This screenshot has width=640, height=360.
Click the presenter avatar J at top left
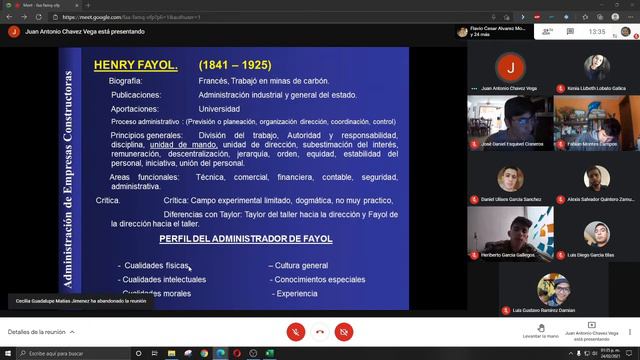pyautogui.click(x=14, y=32)
